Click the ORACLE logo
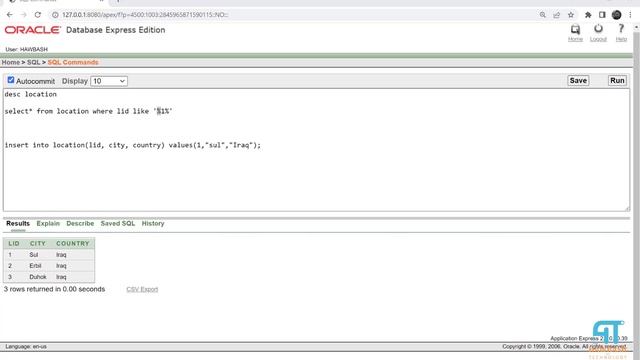The height and width of the screenshot is (360, 640). 33,30
